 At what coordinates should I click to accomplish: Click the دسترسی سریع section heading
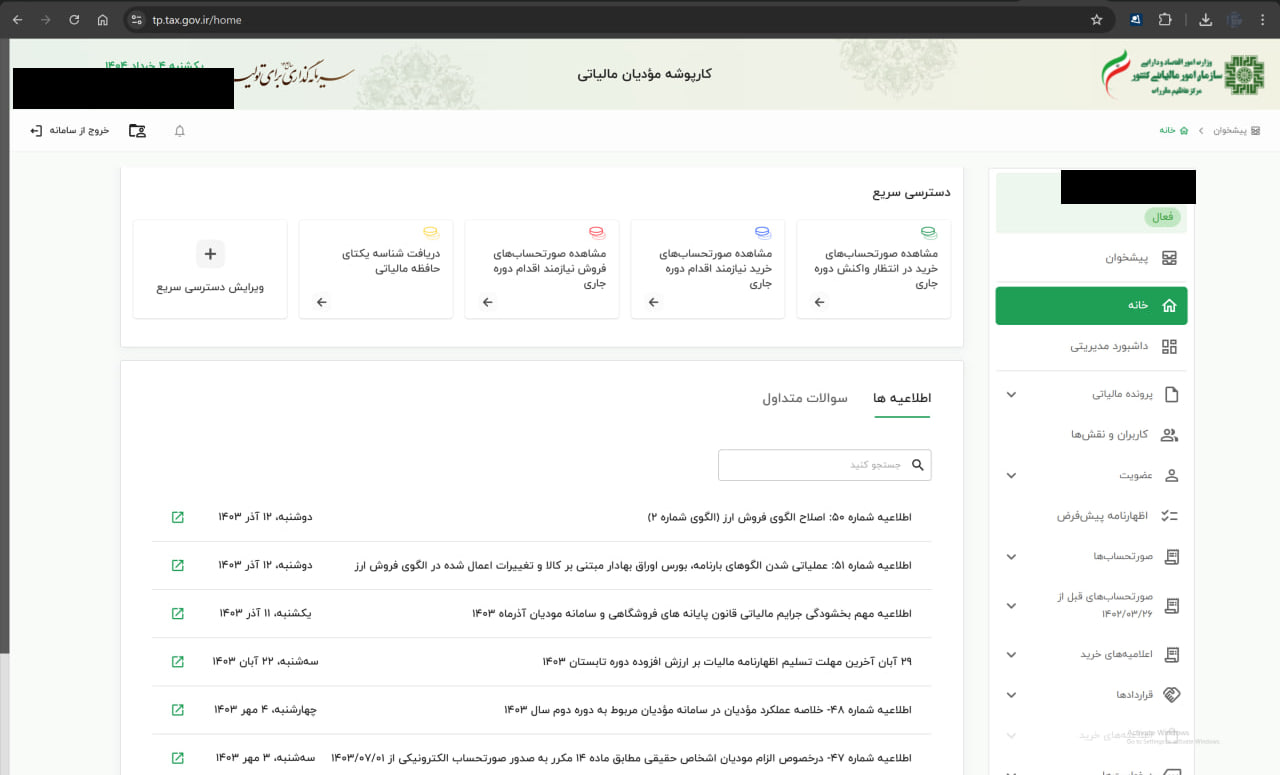tap(911, 192)
